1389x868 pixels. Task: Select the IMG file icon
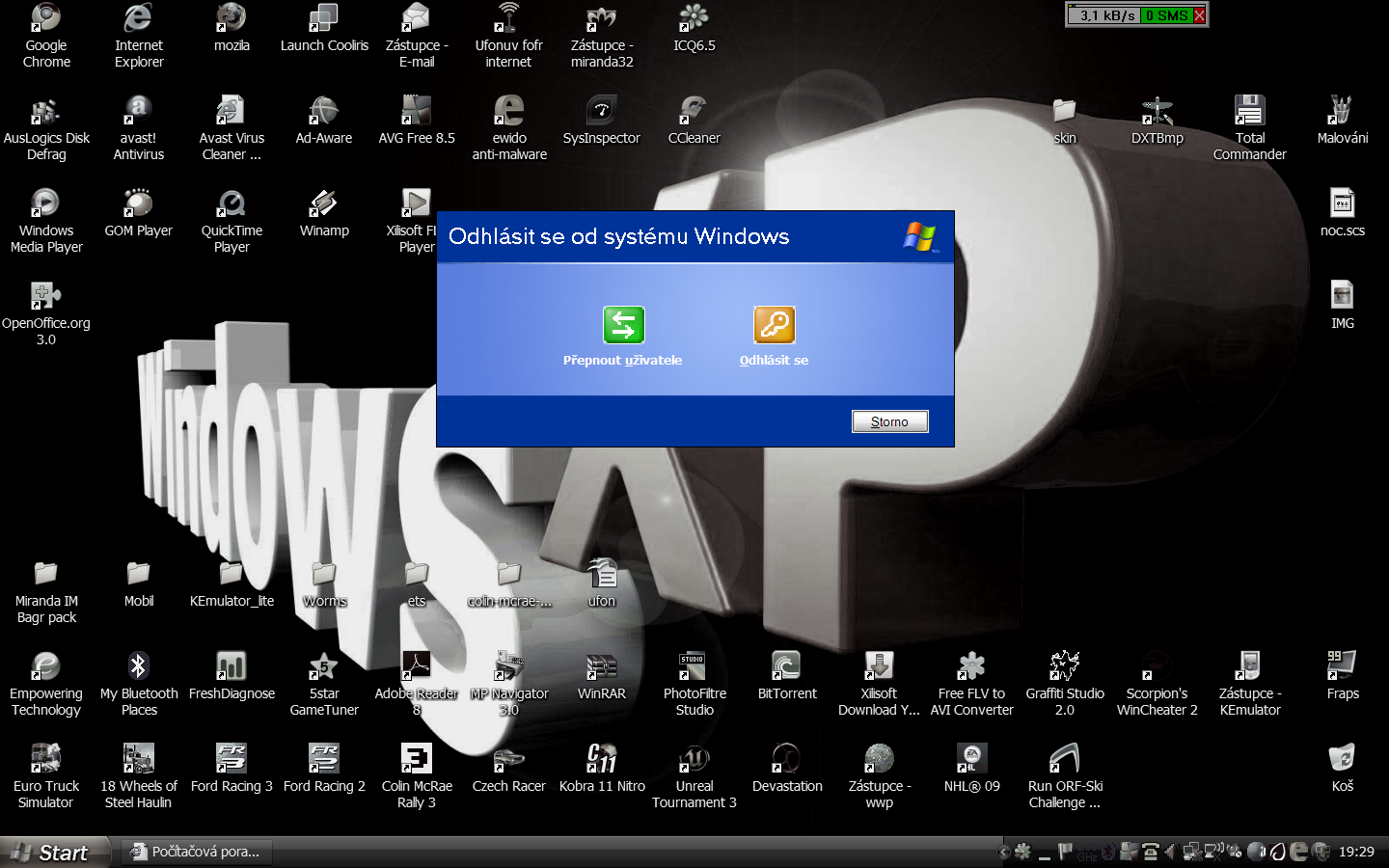tap(1343, 296)
